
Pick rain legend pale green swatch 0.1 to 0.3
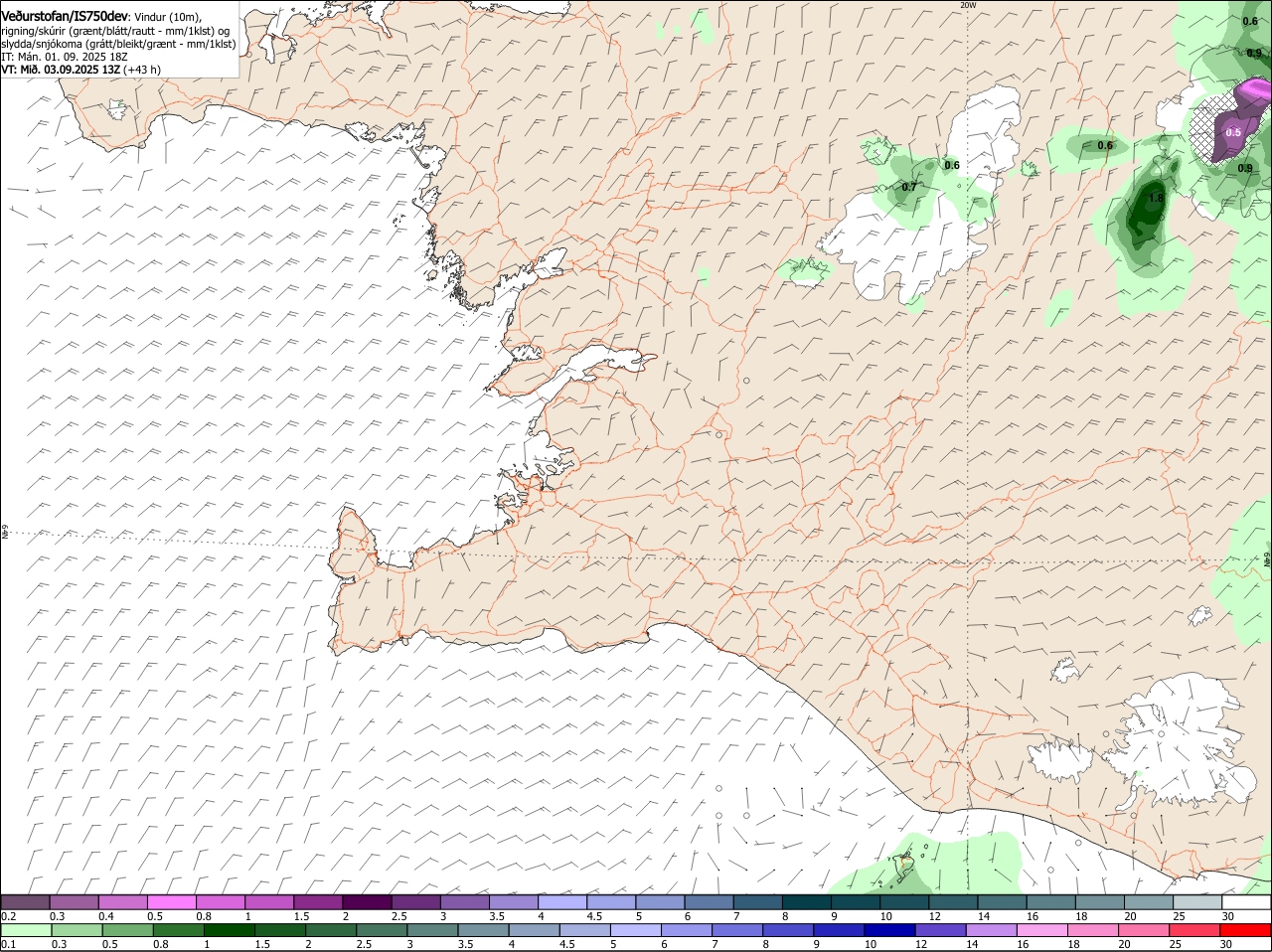[26, 930]
